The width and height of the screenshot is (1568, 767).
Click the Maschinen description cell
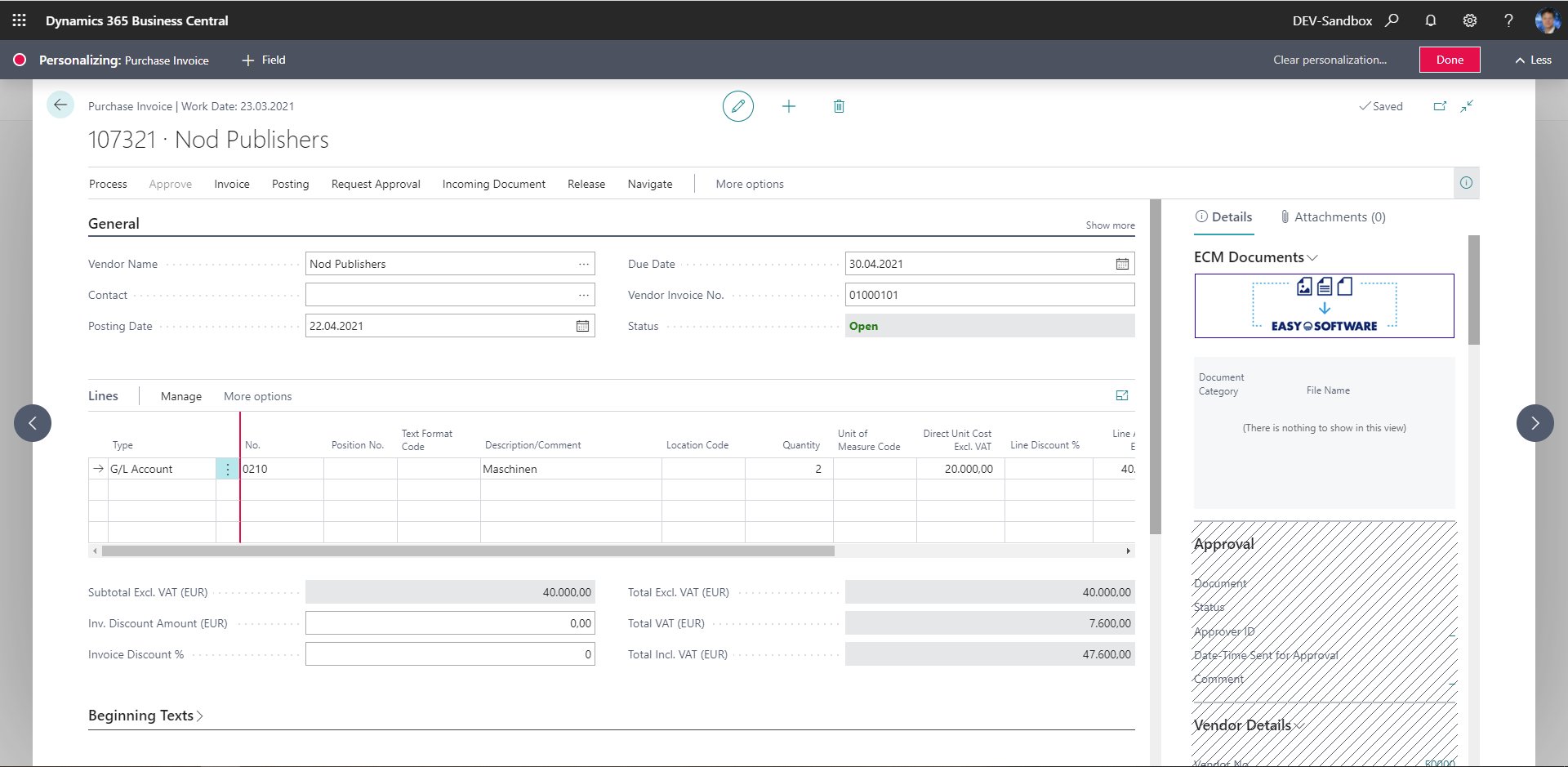point(571,469)
